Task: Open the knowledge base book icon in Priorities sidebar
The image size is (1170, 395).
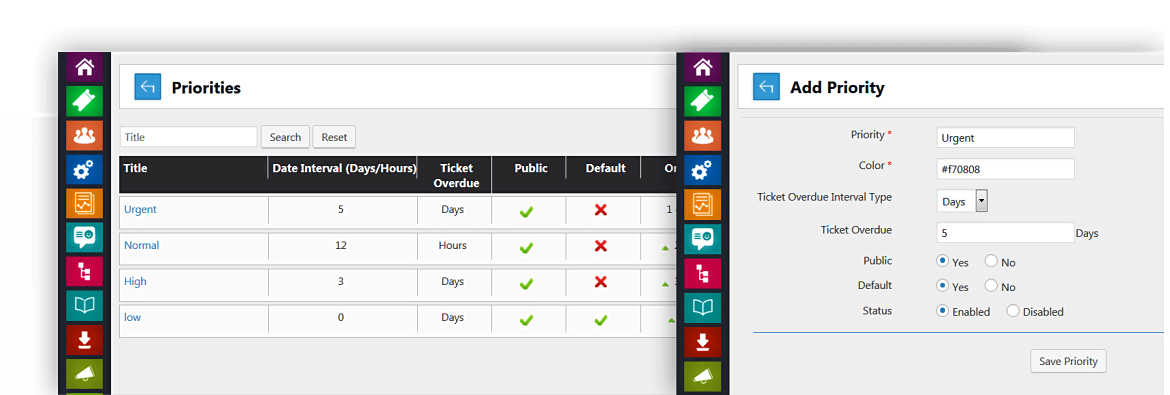Action: pyautogui.click(x=84, y=305)
